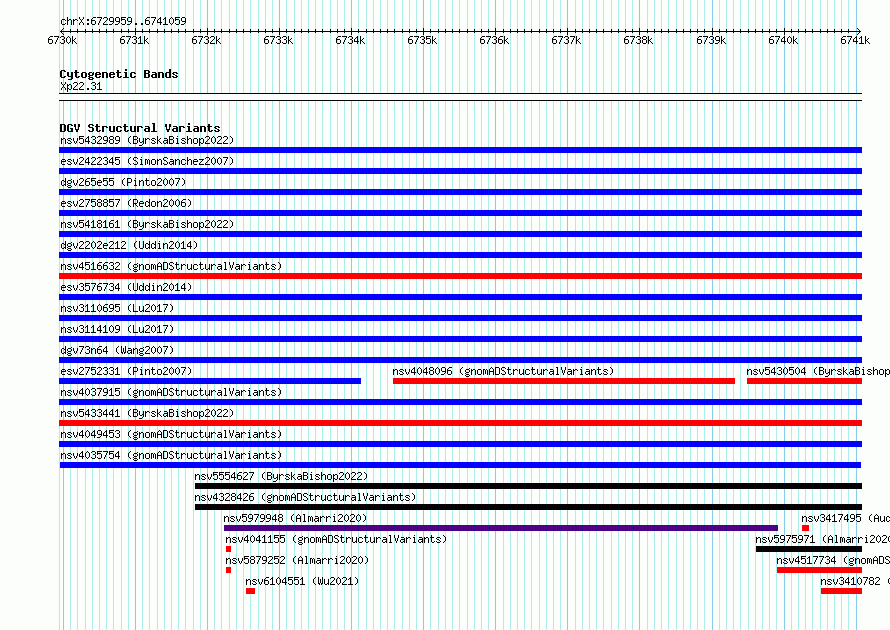The image size is (890, 630).
Task: Click the 6739k ruler position label
Action: (x=711, y=40)
